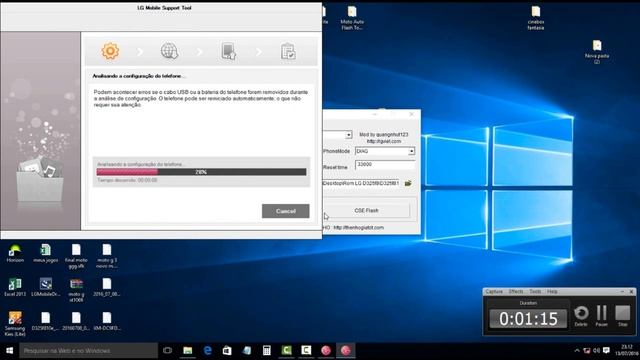
Task: Click the orange gear step icon
Action: pos(110,51)
